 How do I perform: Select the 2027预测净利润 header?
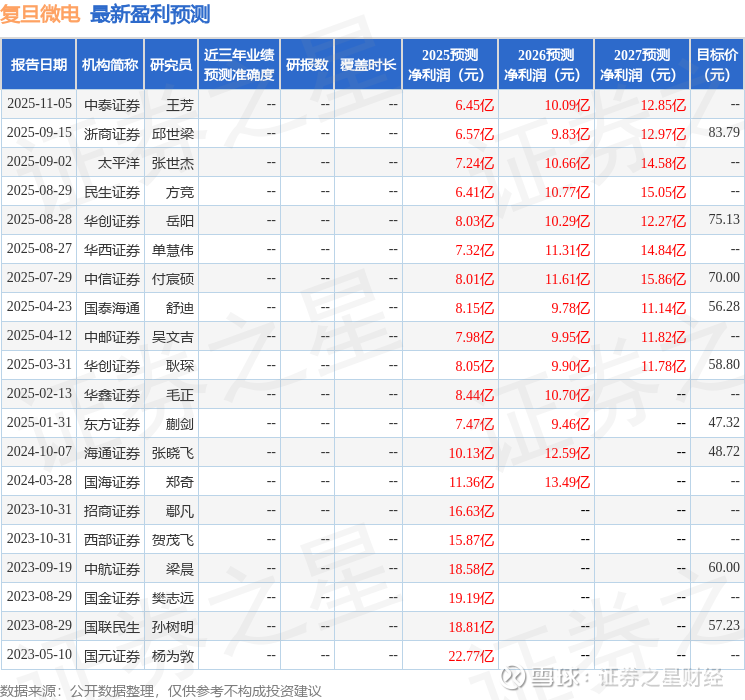click(642, 65)
